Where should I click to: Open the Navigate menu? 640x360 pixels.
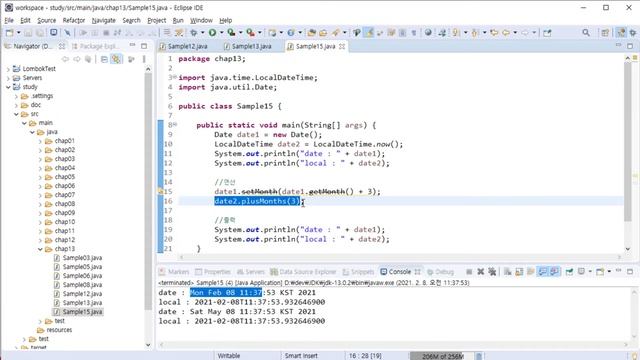pyautogui.click(x=103, y=20)
